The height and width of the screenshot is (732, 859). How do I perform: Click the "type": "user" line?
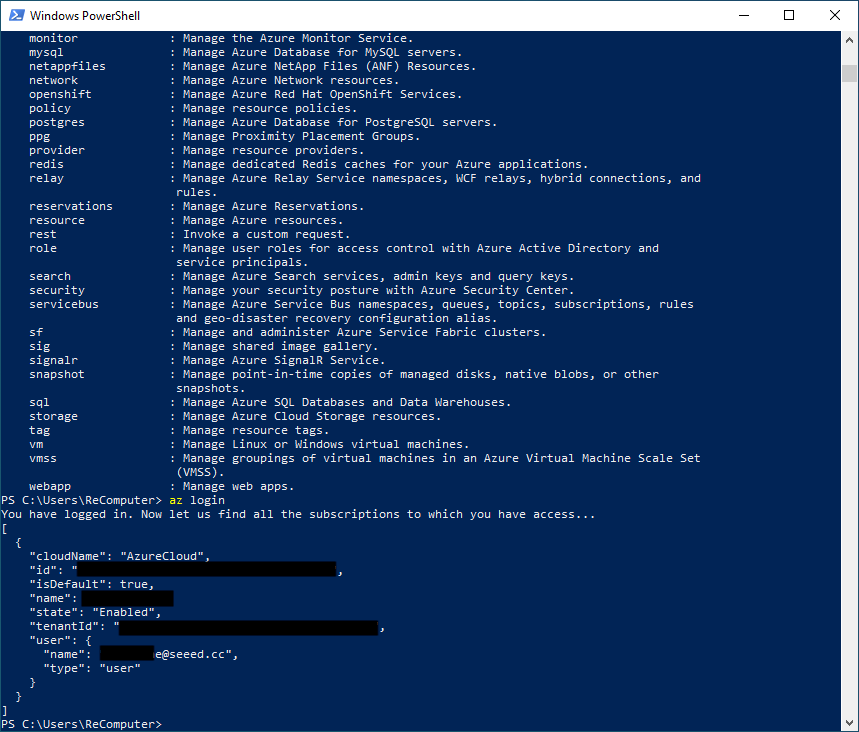pos(91,668)
